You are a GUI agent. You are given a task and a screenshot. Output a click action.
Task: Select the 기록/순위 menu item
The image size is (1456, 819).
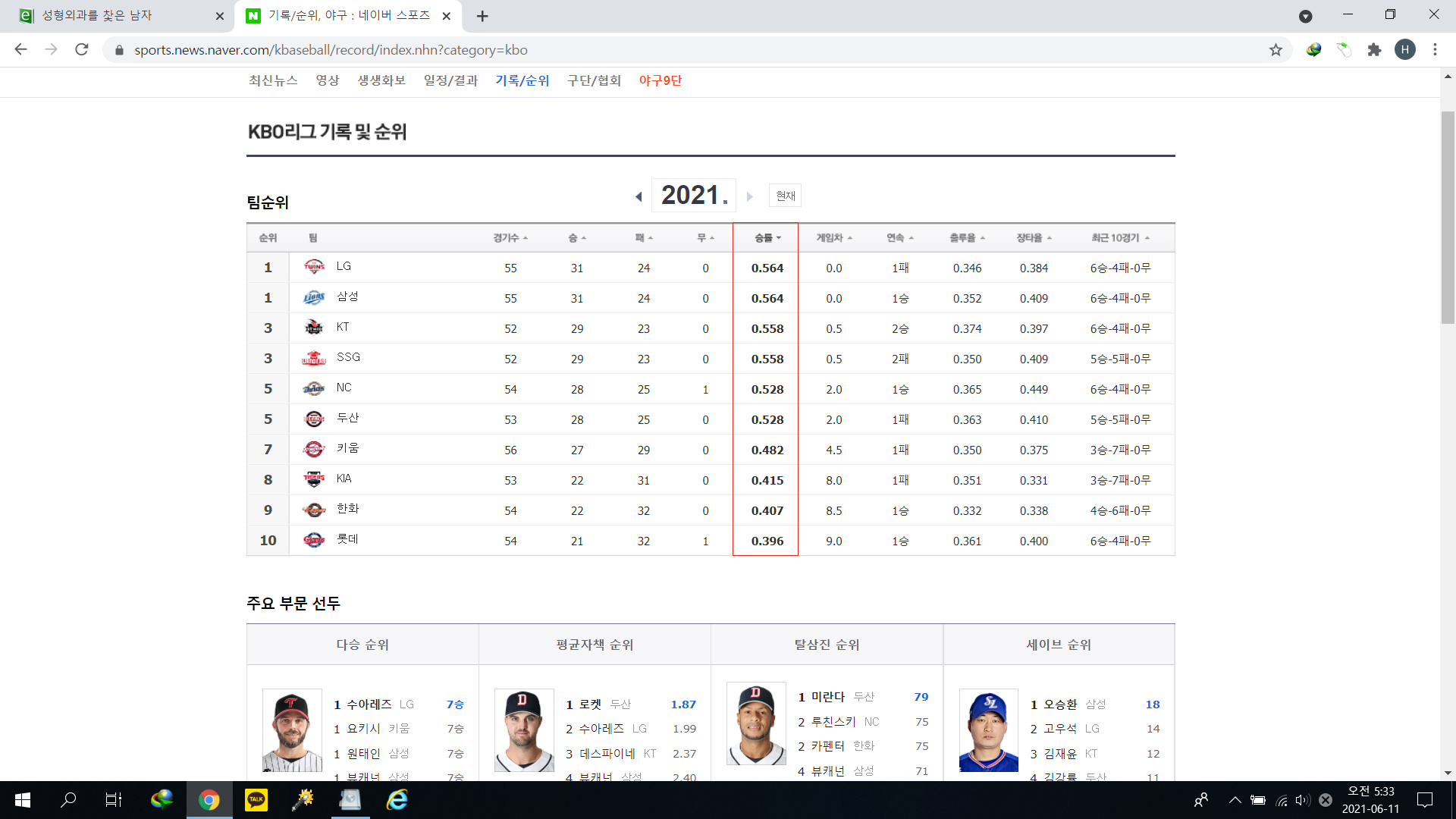tap(522, 80)
